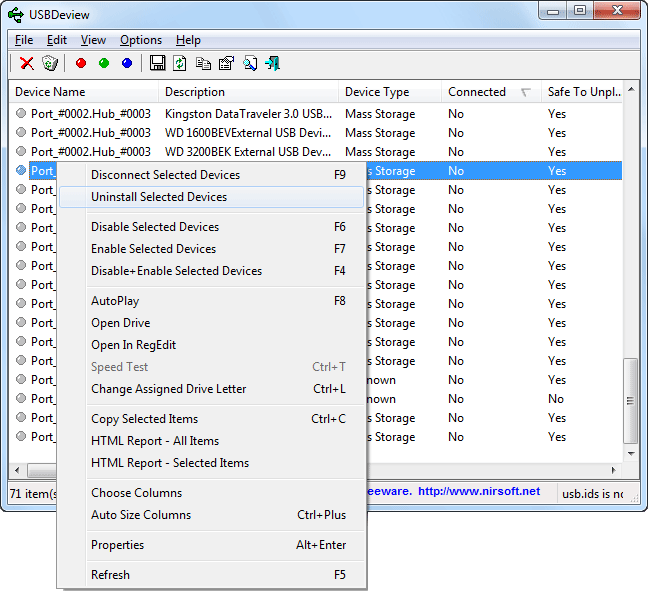
Task: Open the nirsoft.net link in status bar
Action: [x=478, y=491]
